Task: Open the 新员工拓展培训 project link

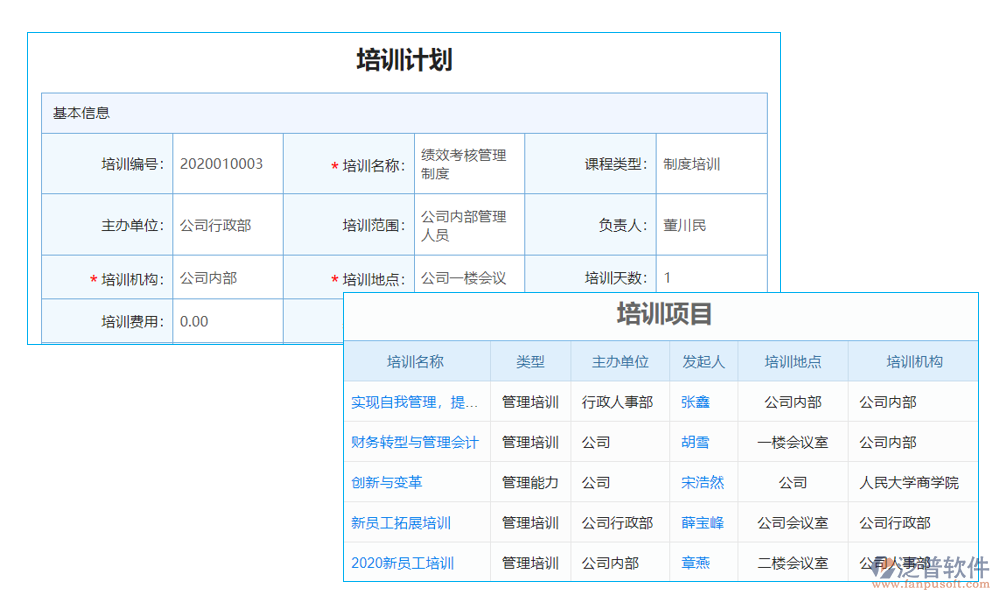Action: pyautogui.click(x=402, y=522)
